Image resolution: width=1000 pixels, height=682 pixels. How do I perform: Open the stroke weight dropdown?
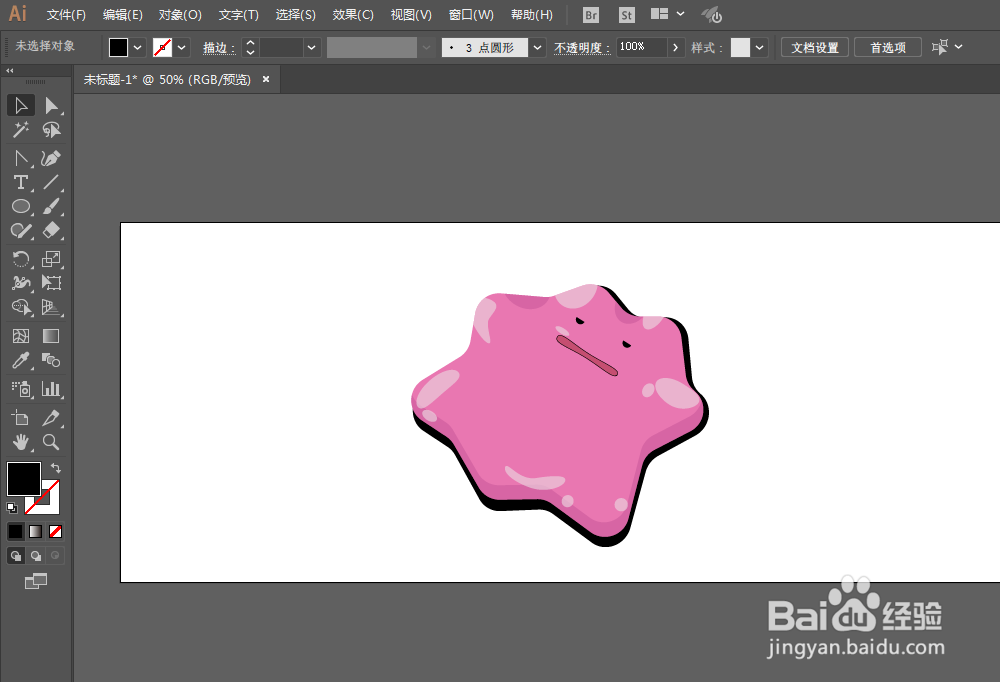pyautogui.click(x=311, y=47)
